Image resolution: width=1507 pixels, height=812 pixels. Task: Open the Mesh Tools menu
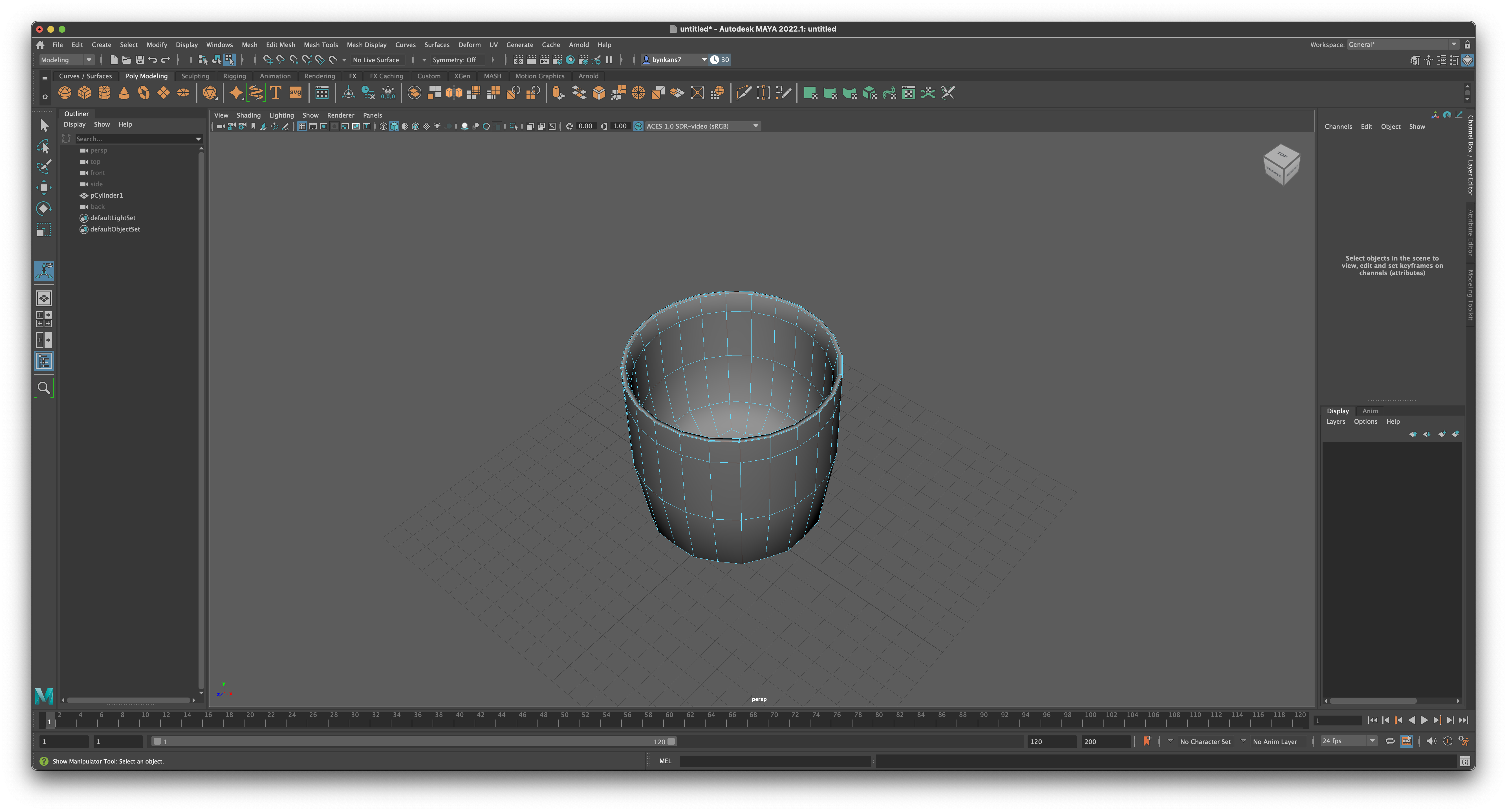321,45
